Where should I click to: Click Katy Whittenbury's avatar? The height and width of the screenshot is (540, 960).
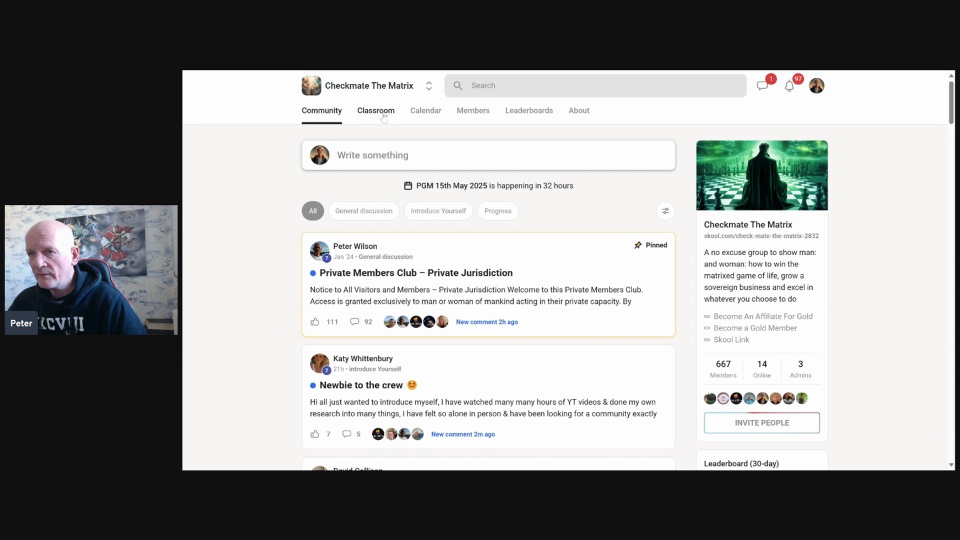[x=319, y=363]
